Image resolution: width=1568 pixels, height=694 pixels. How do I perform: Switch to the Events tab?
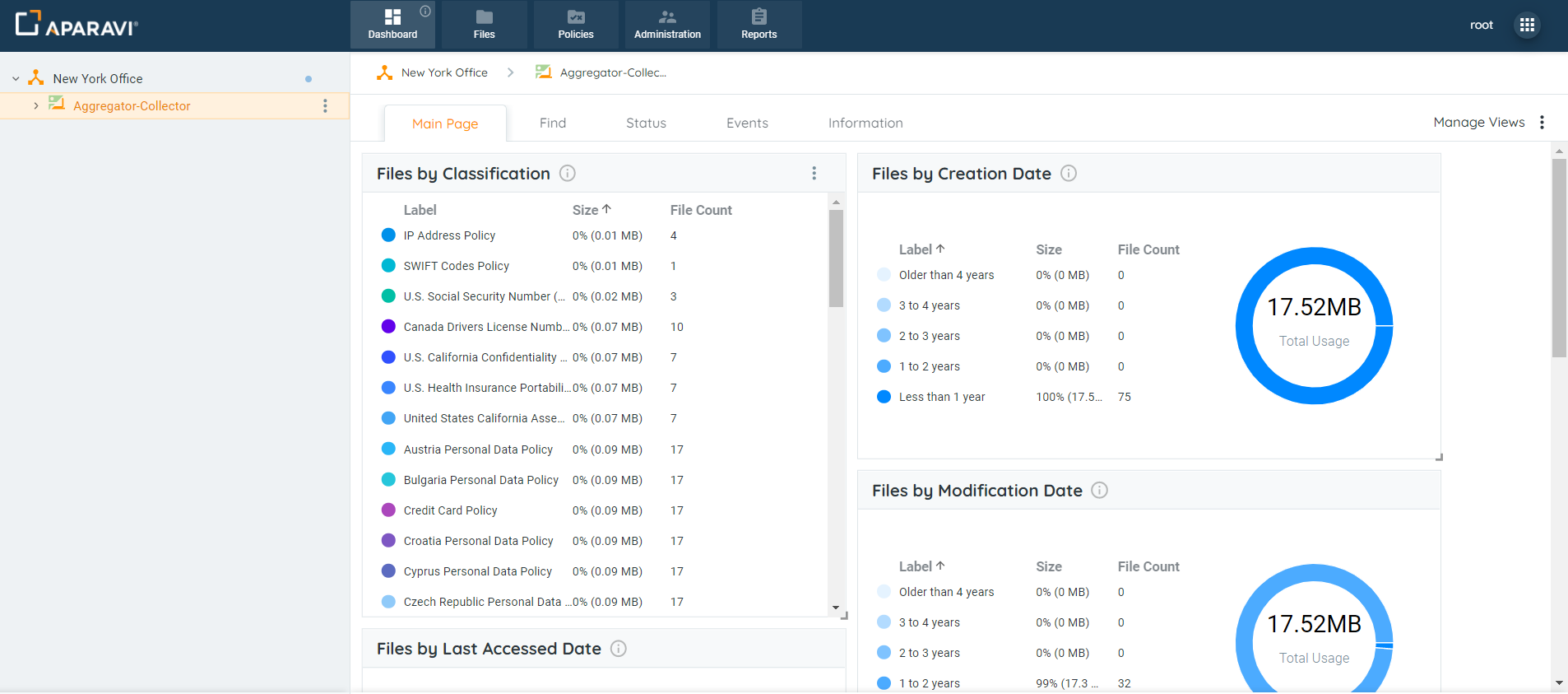(x=747, y=123)
